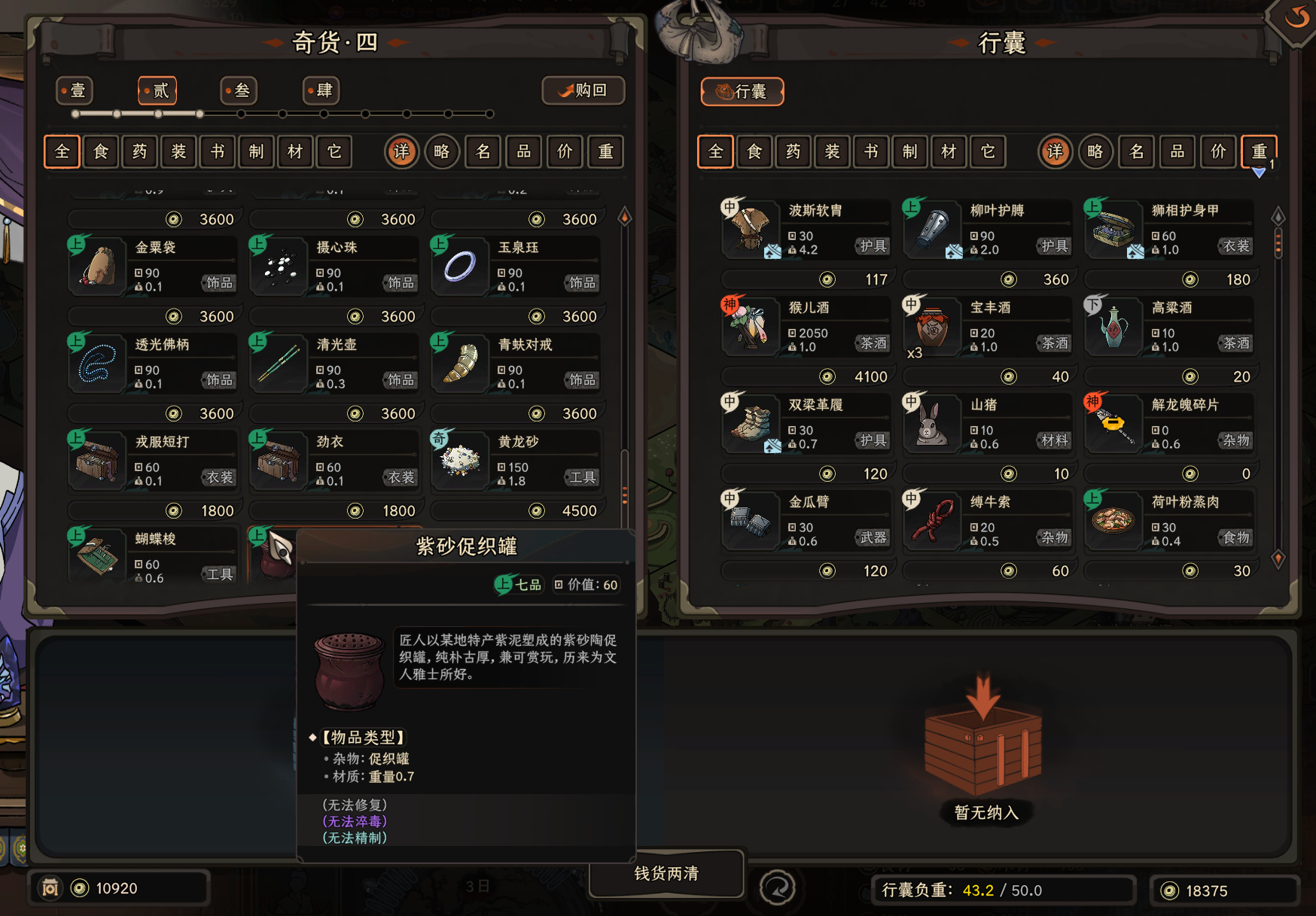Image resolution: width=1316 pixels, height=916 pixels.
Task: Confirm trade with 钱货两清 button
Action: click(x=666, y=873)
